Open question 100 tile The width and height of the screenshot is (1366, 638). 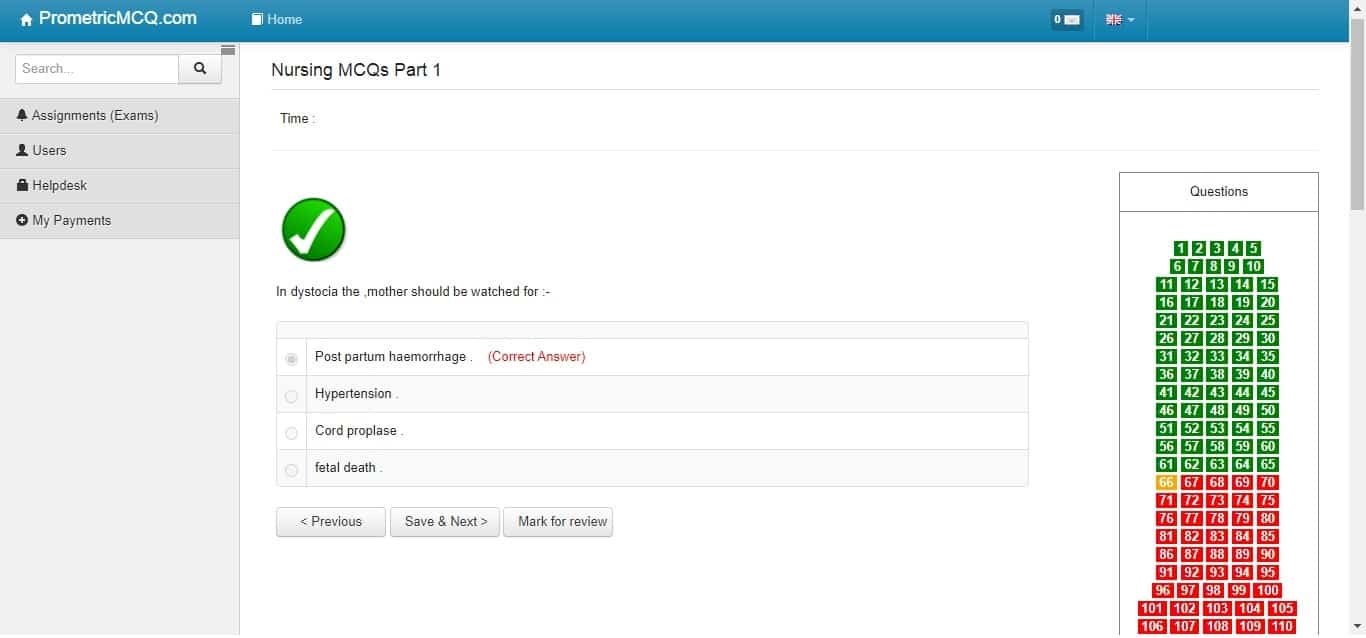[1268, 590]
